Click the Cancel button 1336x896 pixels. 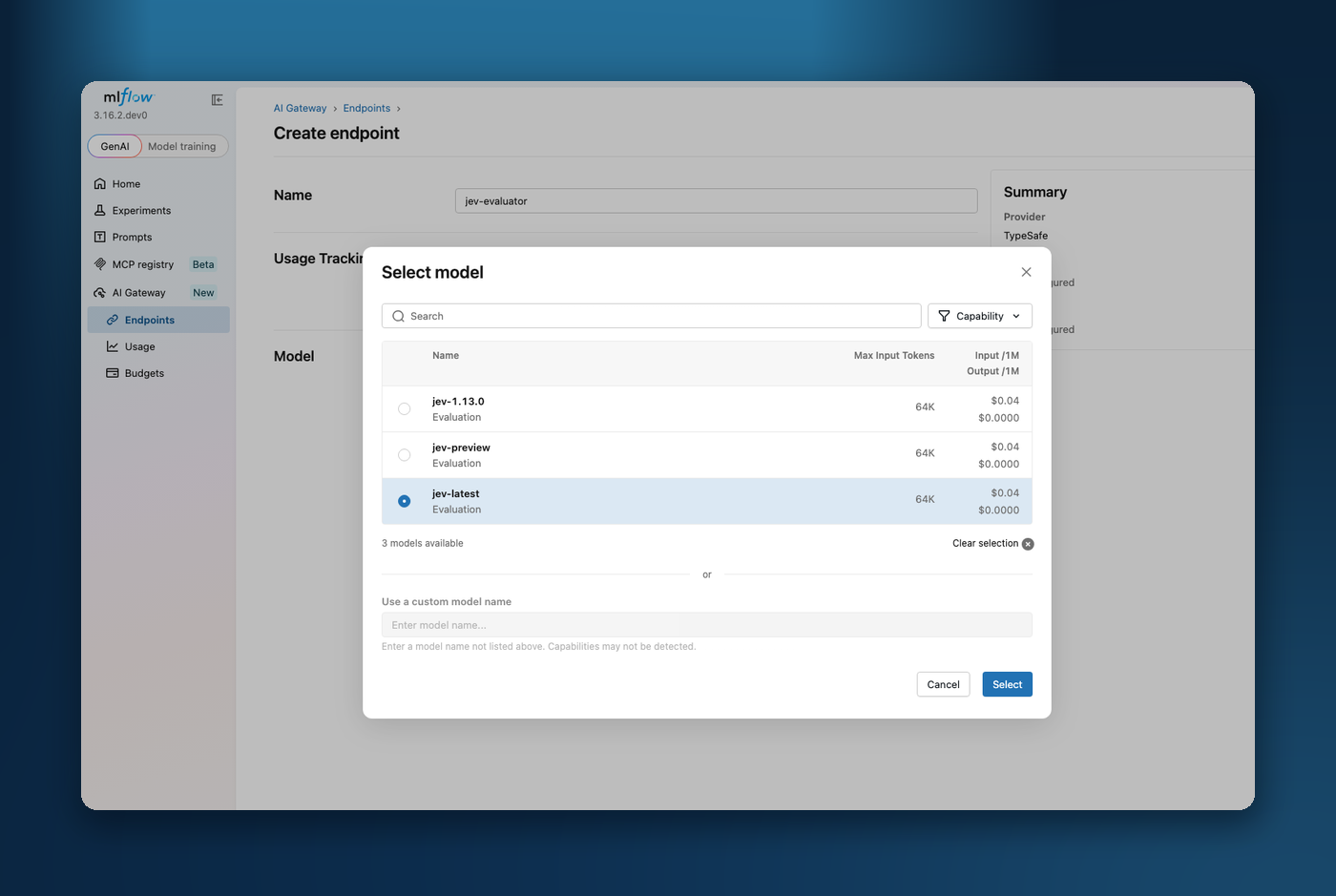point(943,684)
